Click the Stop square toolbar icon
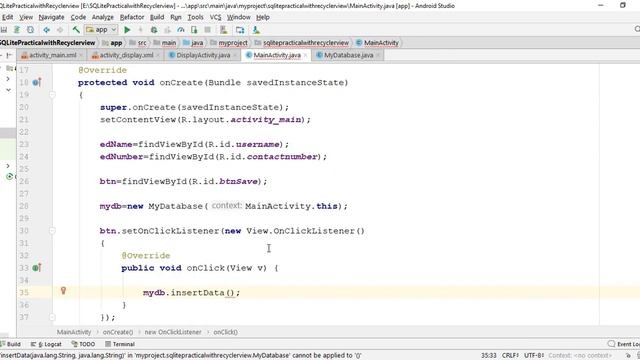This screenshot has width=640, height=360. pos(207,30)
